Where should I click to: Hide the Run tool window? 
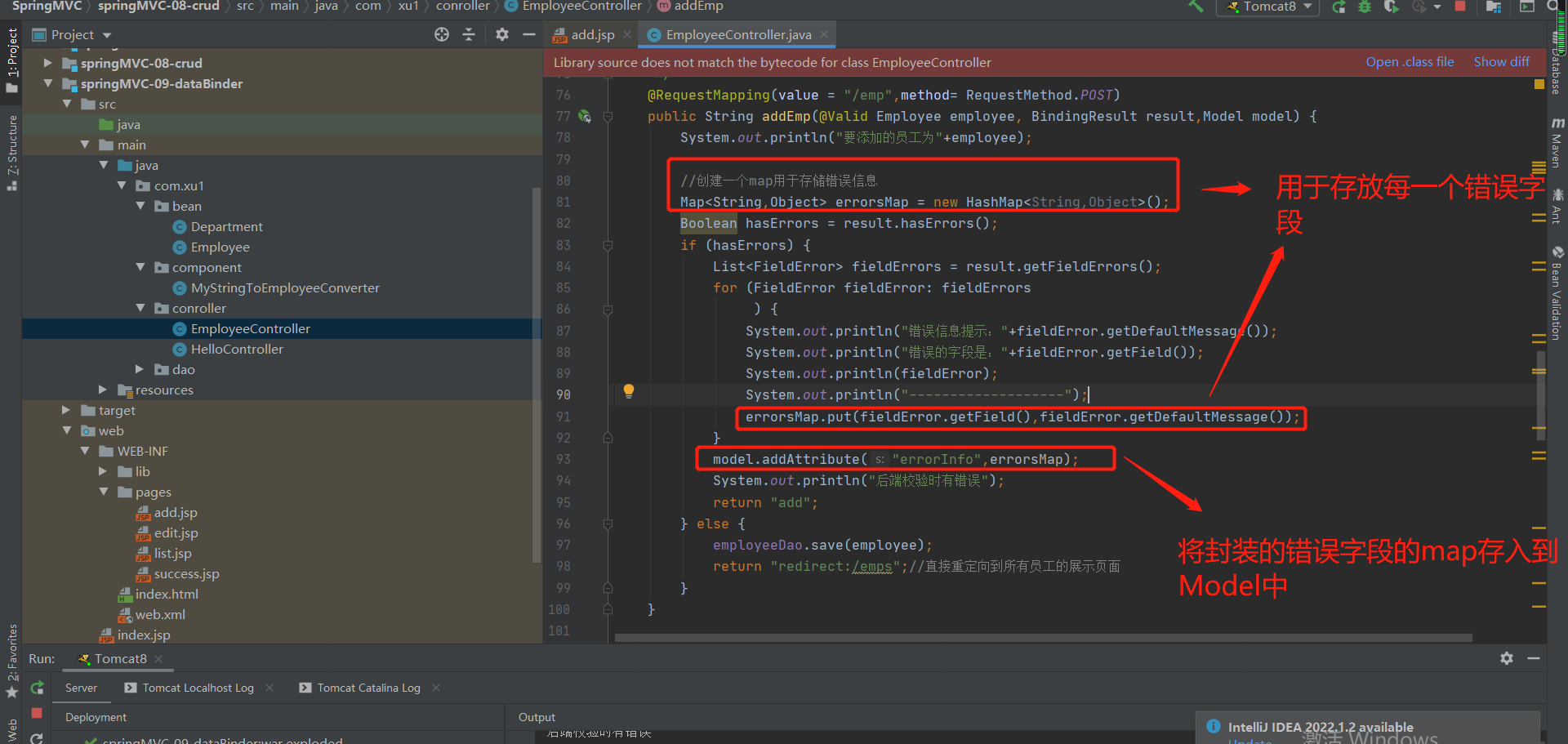coord(1534,658)
